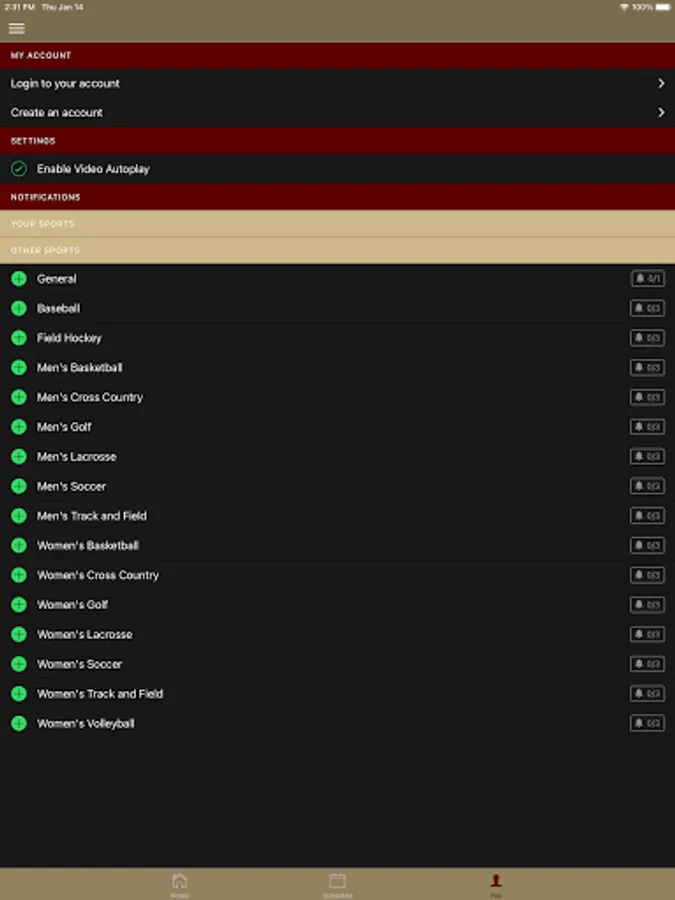Open the Create an account chevron
675x900 pixels.
point(661,112)
